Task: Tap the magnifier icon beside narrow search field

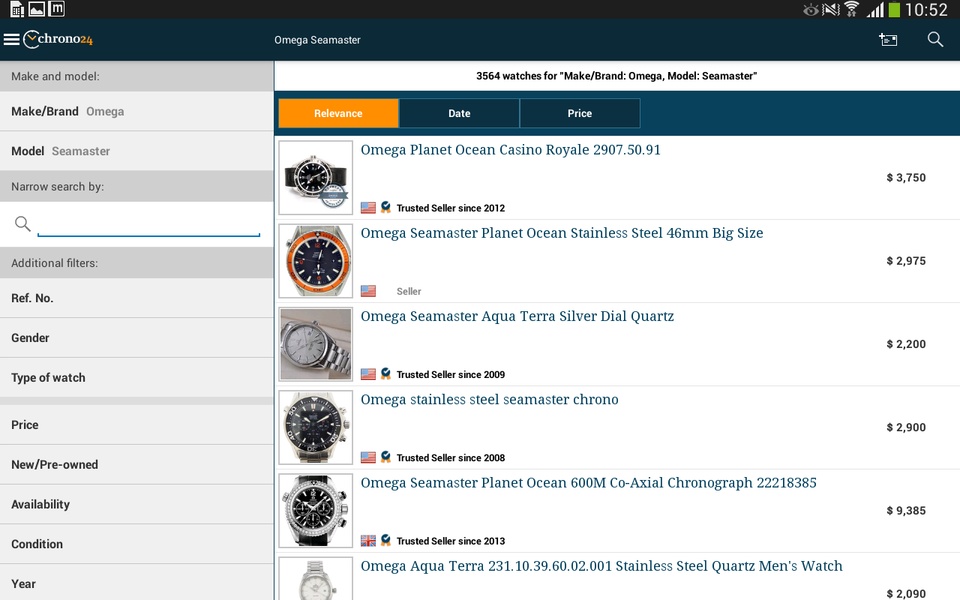Action: (x=23, y=224)
